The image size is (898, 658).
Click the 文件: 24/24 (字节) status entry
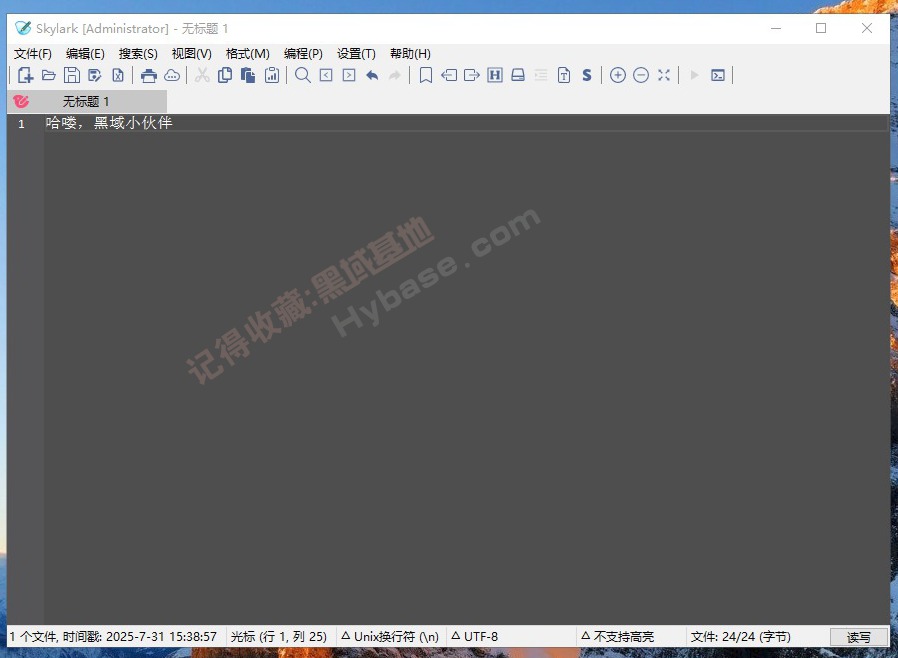pyautogui.click(x=741, y=637)
